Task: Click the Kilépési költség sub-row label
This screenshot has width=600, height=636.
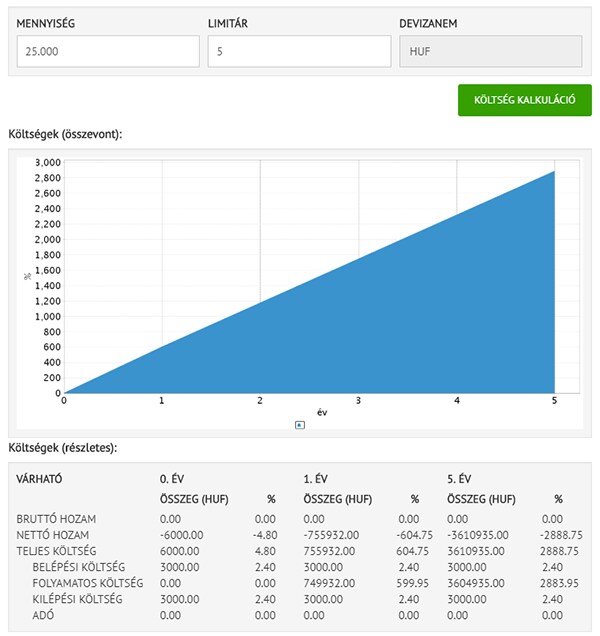Action: [x=75, y=599]
